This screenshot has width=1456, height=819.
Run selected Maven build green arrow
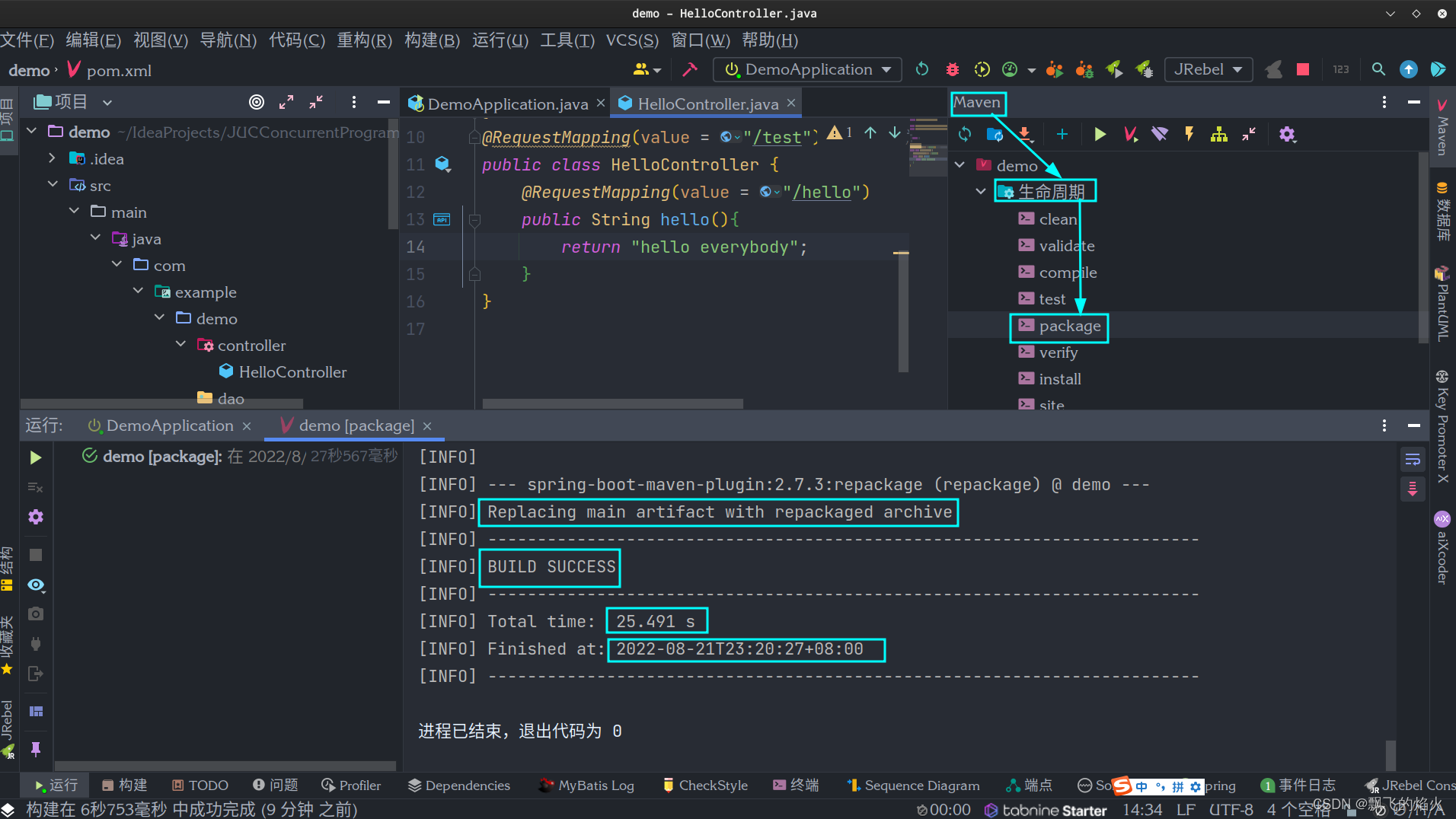[1100, 134]
